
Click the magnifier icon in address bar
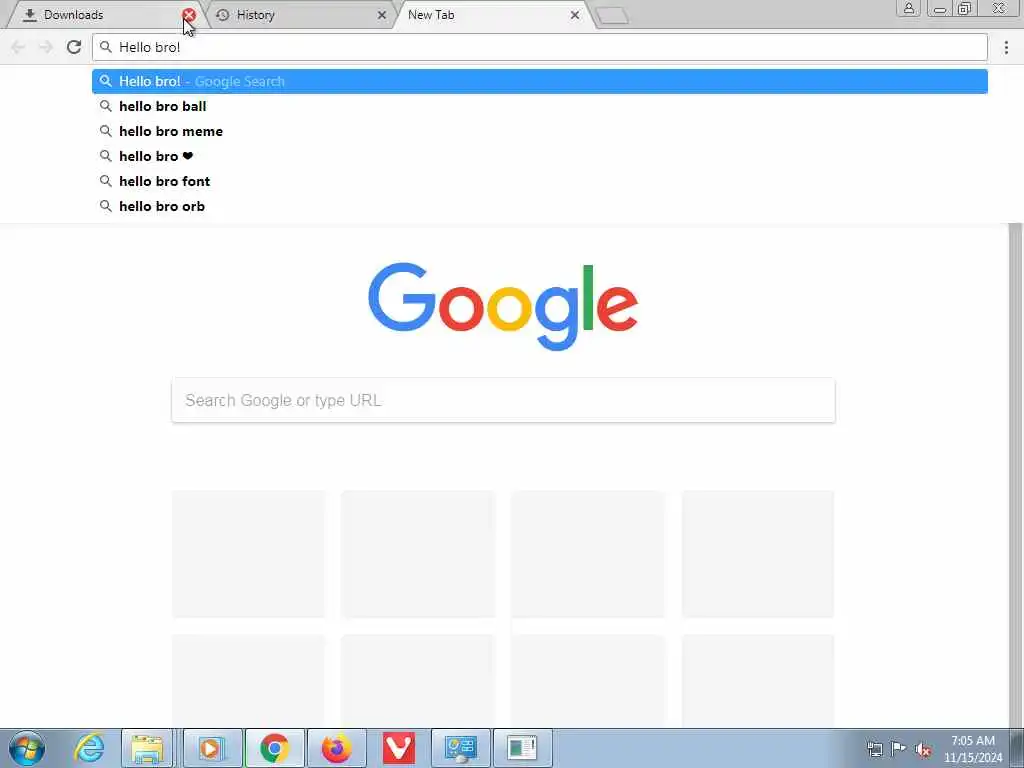106,47
